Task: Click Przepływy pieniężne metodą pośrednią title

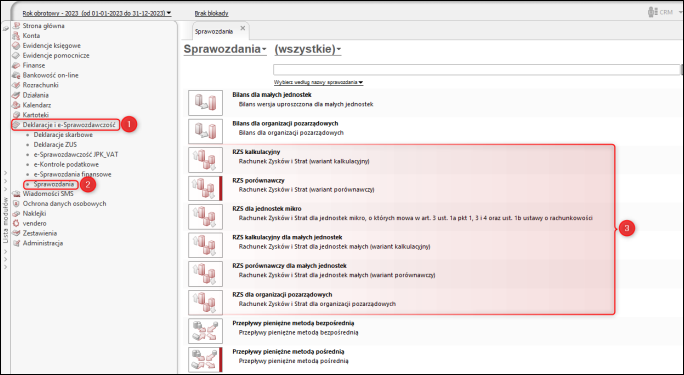Action: click(x=288, y=351)
